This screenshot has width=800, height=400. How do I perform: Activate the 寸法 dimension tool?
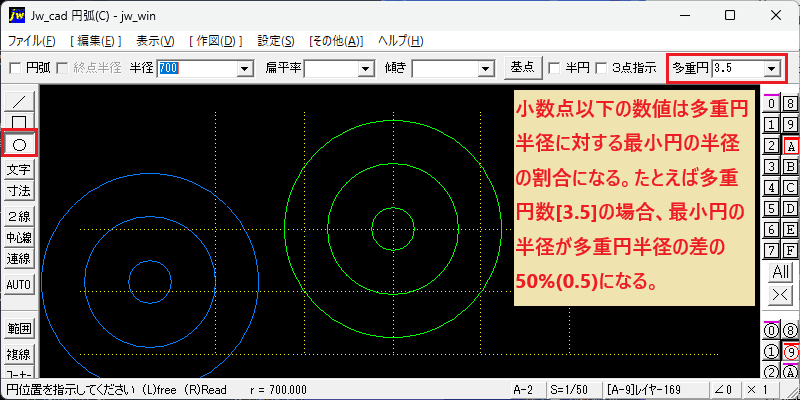(x=19, y=189)
